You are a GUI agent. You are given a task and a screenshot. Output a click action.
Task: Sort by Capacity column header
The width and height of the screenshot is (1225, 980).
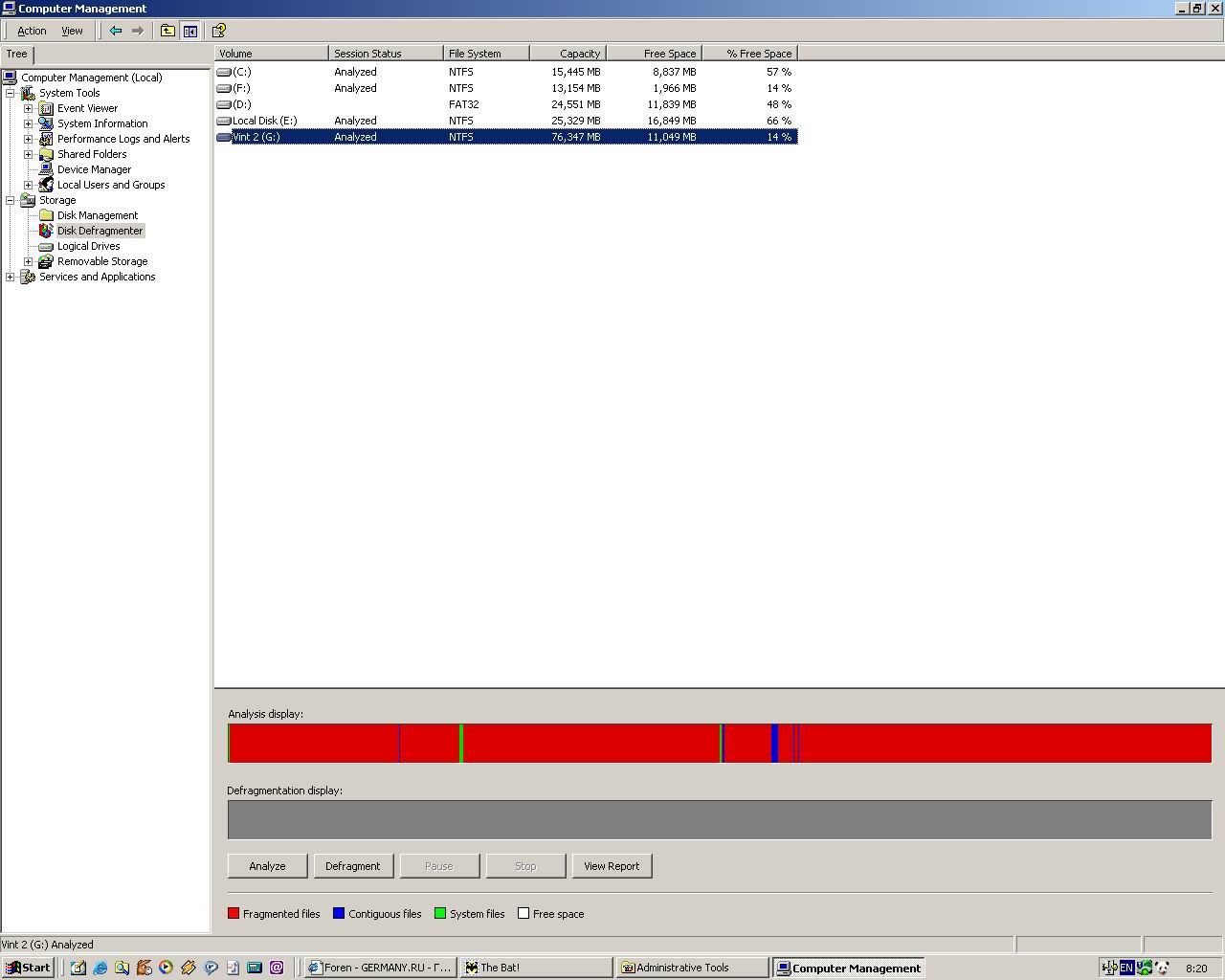[568, 54]
